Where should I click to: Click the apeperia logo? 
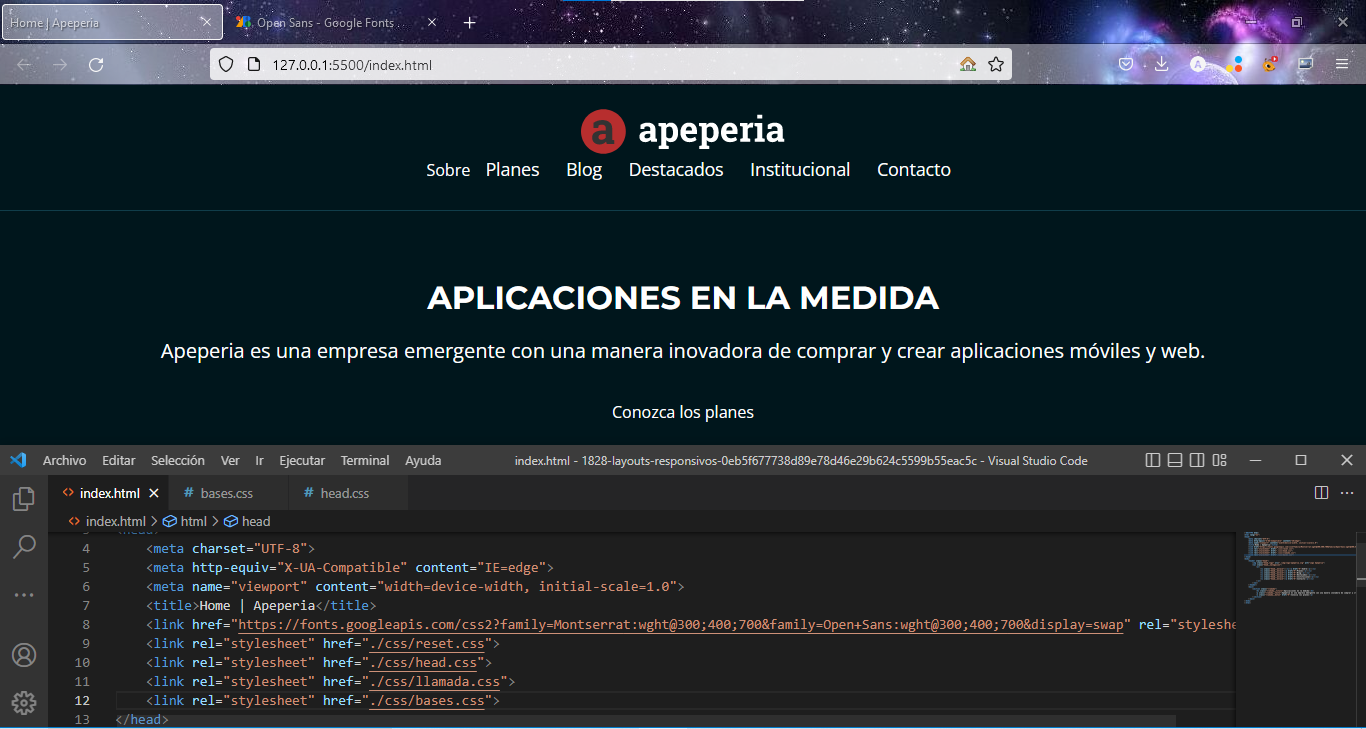tap(683, 131)
